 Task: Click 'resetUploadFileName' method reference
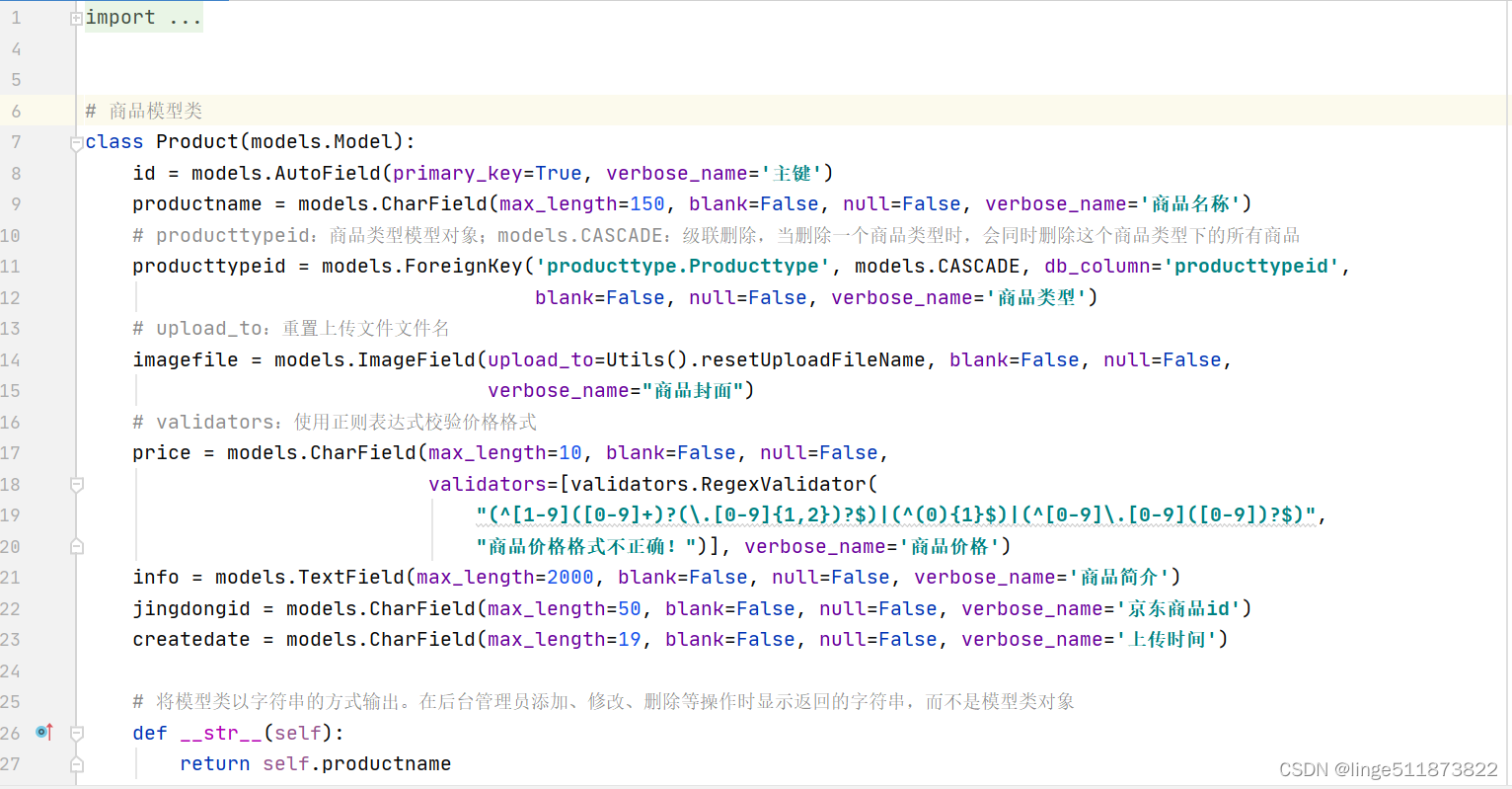click(813, 359)
